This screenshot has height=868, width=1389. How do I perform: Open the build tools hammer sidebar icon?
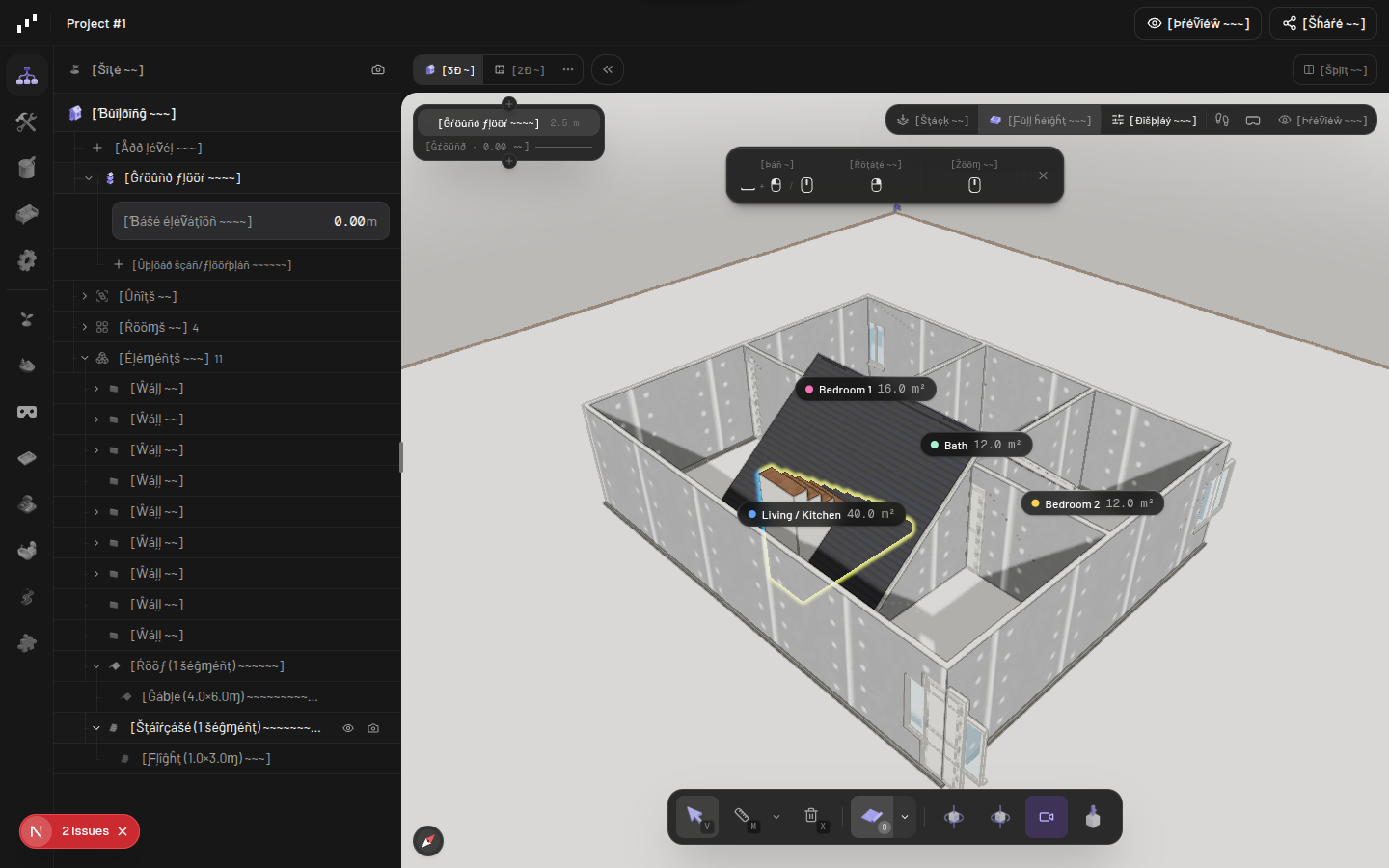(27, 122)
